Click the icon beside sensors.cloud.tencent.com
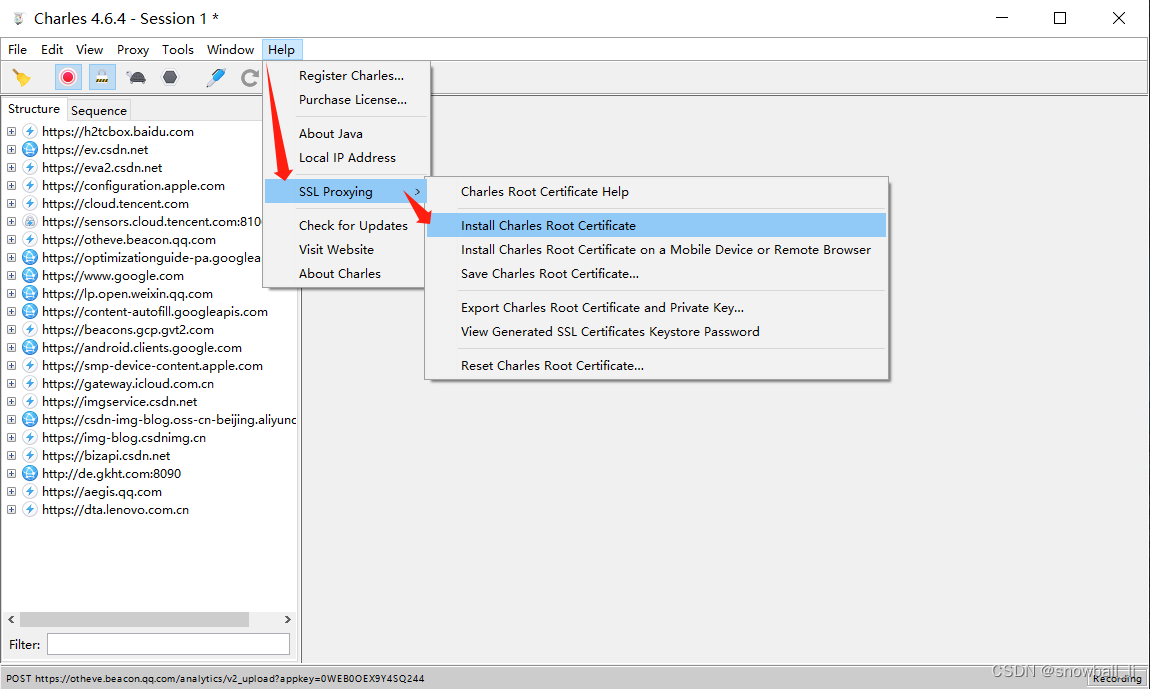 coord(30,222)
